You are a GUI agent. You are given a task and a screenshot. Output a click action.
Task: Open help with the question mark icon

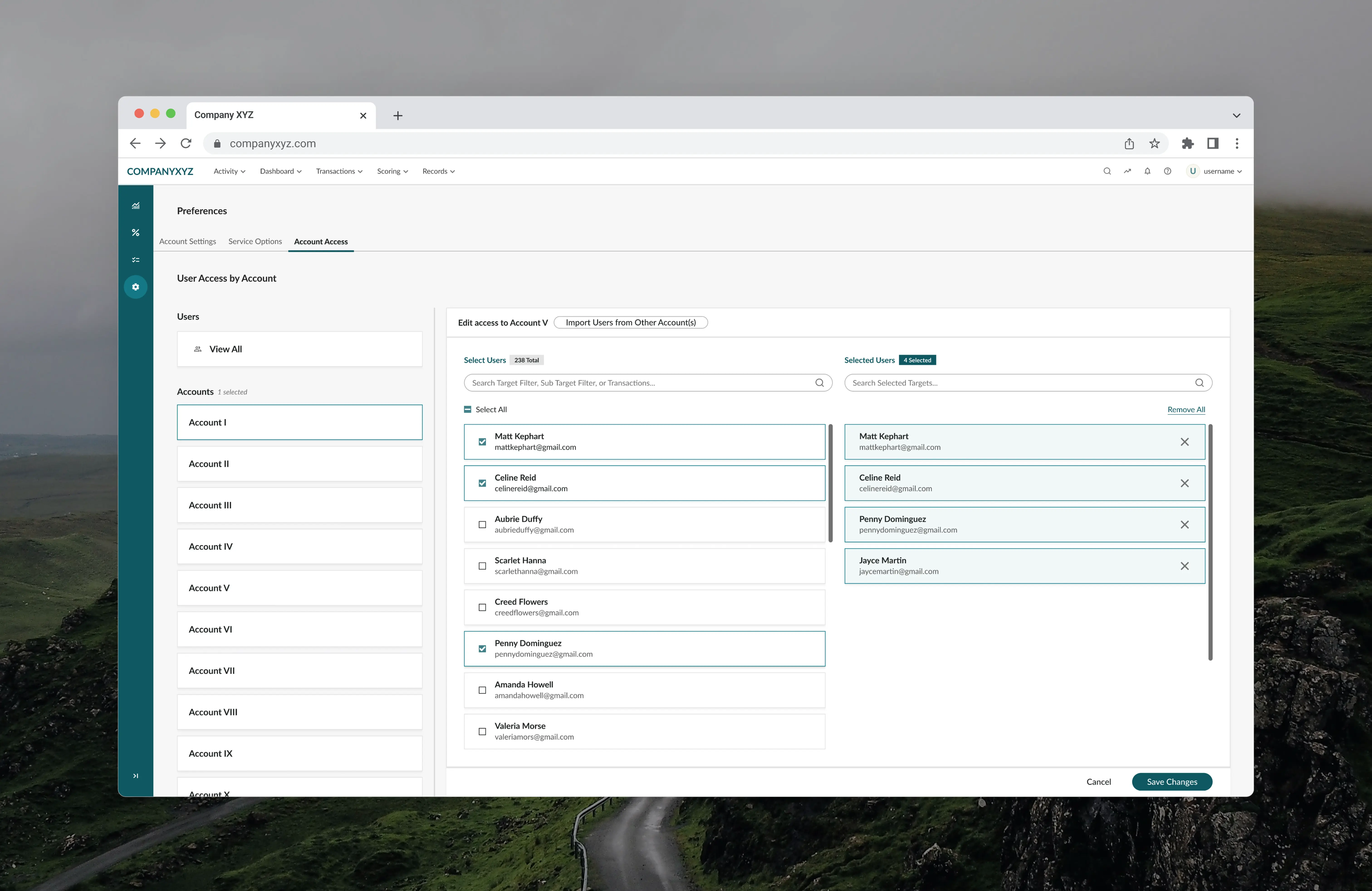pos(1167,171)
